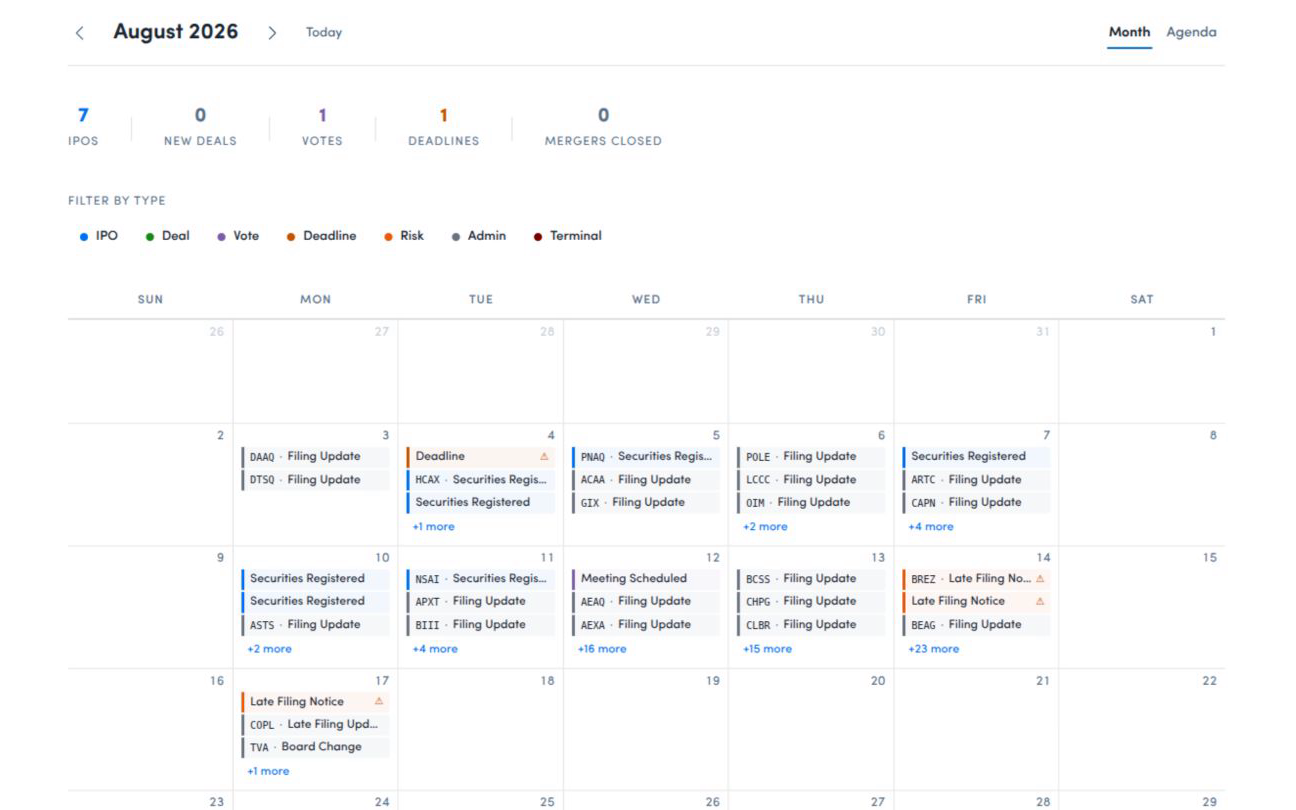Expand '+1 more' on August 4

click(x=433, y=526)
